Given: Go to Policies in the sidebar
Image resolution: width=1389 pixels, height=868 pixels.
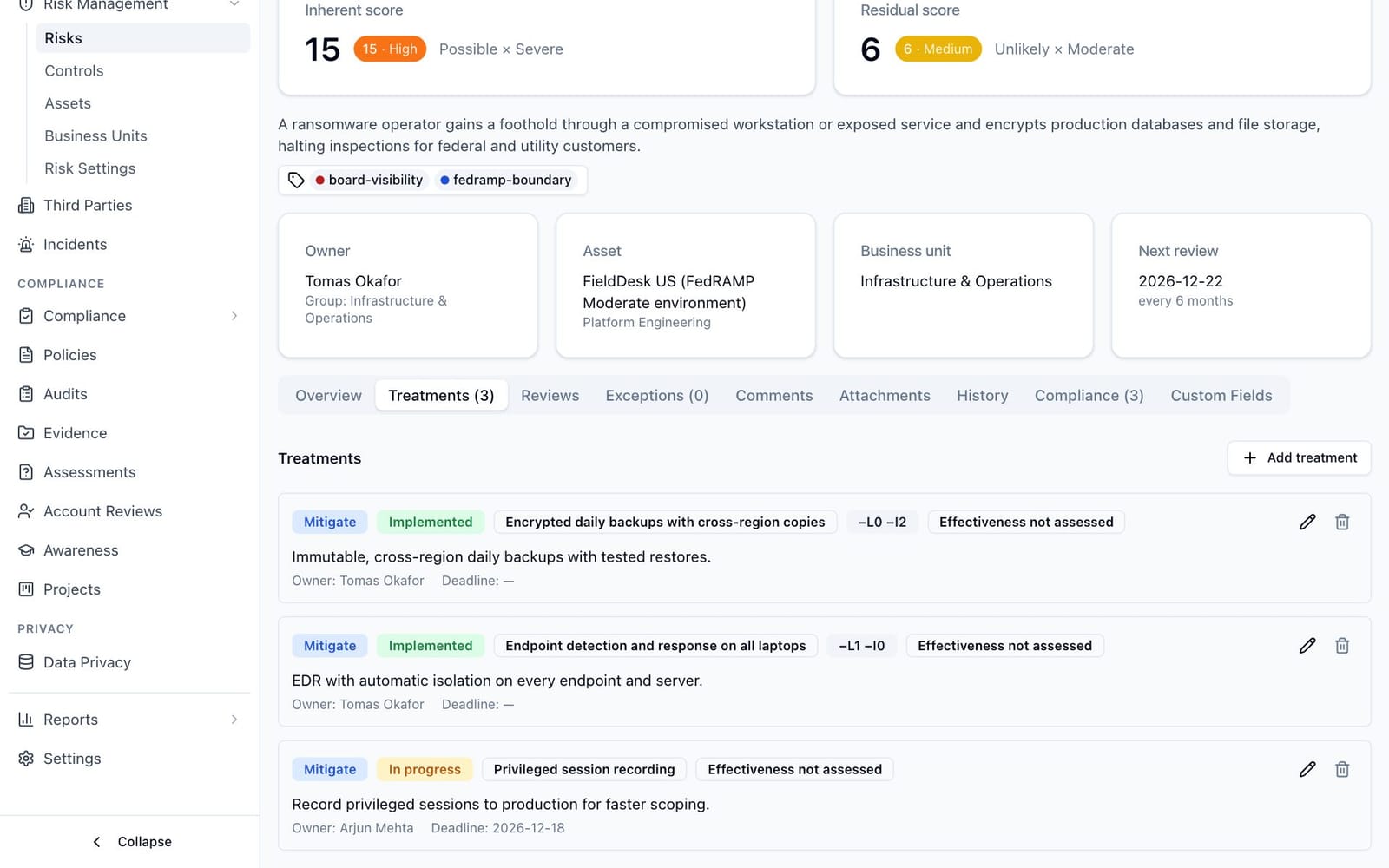Looking at the screenshot, I should (129, 354).
